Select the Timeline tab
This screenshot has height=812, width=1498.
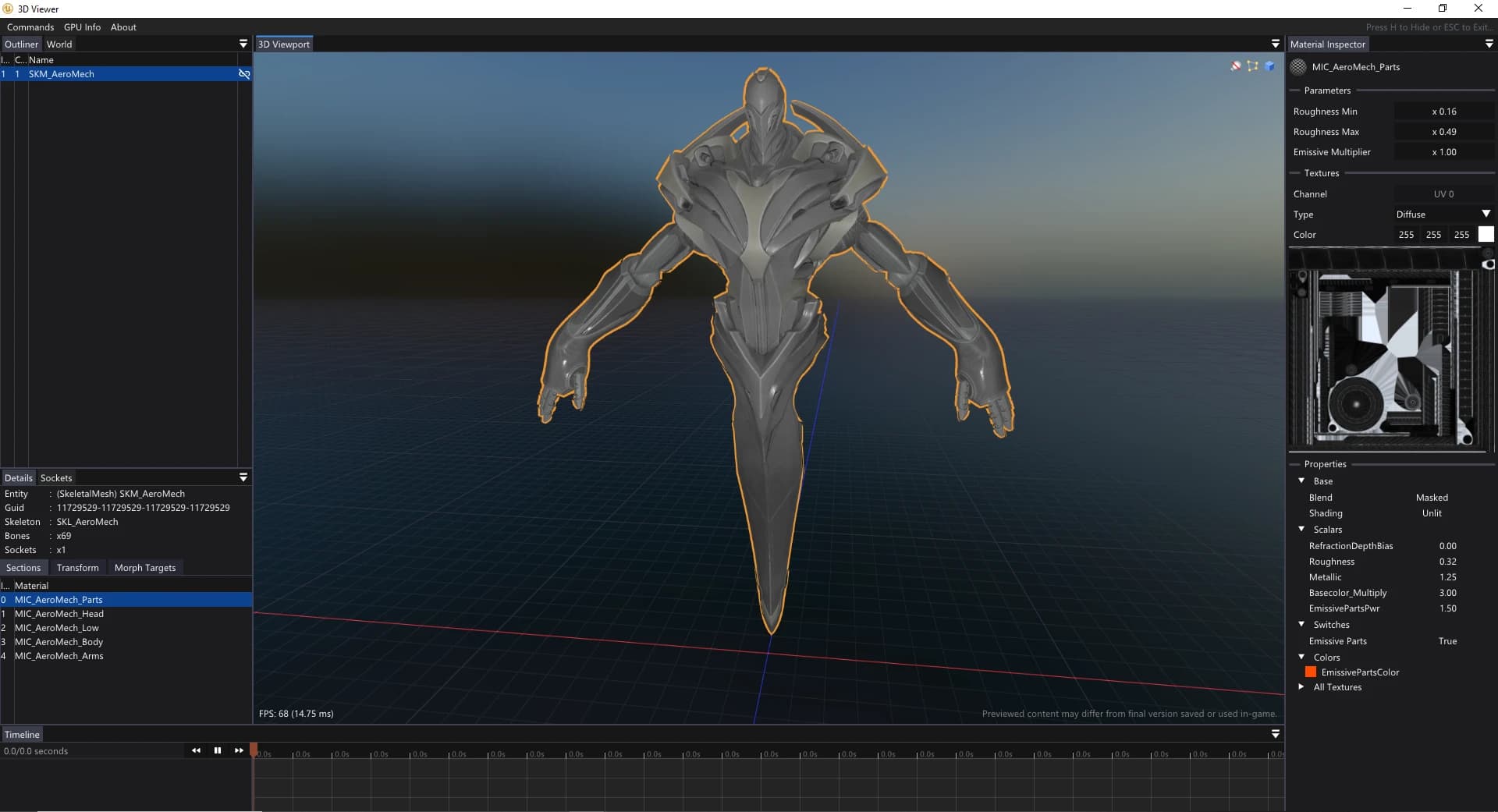[22, 735]
